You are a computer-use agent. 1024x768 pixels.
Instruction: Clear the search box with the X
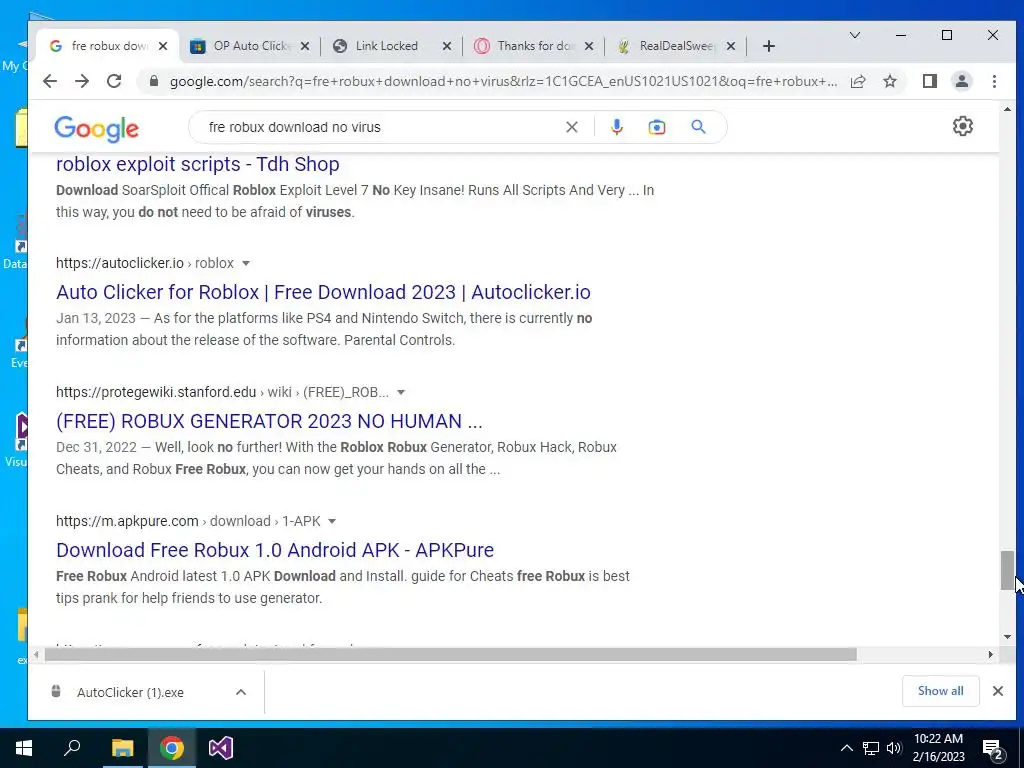click(x=571, y=127)
